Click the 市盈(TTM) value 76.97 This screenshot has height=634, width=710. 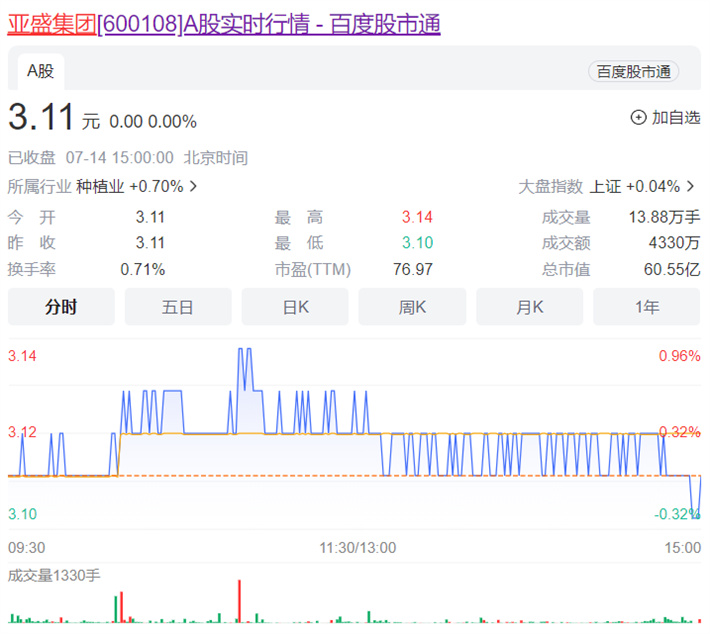pyautogui.click(x=414, y=269)
